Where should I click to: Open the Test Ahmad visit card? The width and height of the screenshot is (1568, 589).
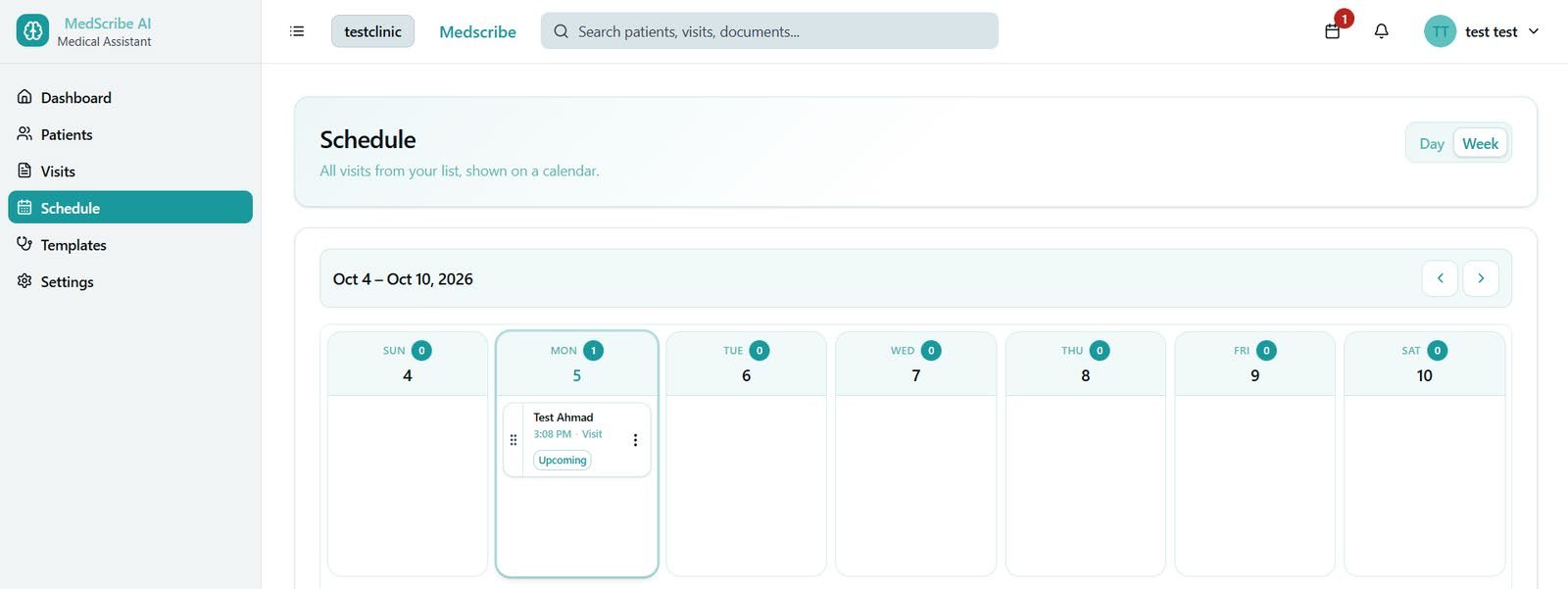(576, 440)
